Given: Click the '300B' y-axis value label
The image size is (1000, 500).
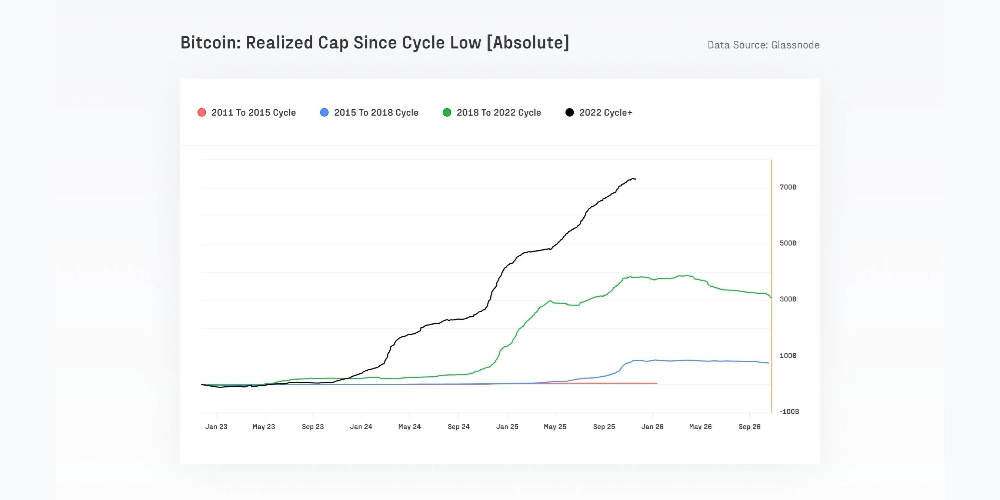Looking at the screenshot, I should pos(788,300).
